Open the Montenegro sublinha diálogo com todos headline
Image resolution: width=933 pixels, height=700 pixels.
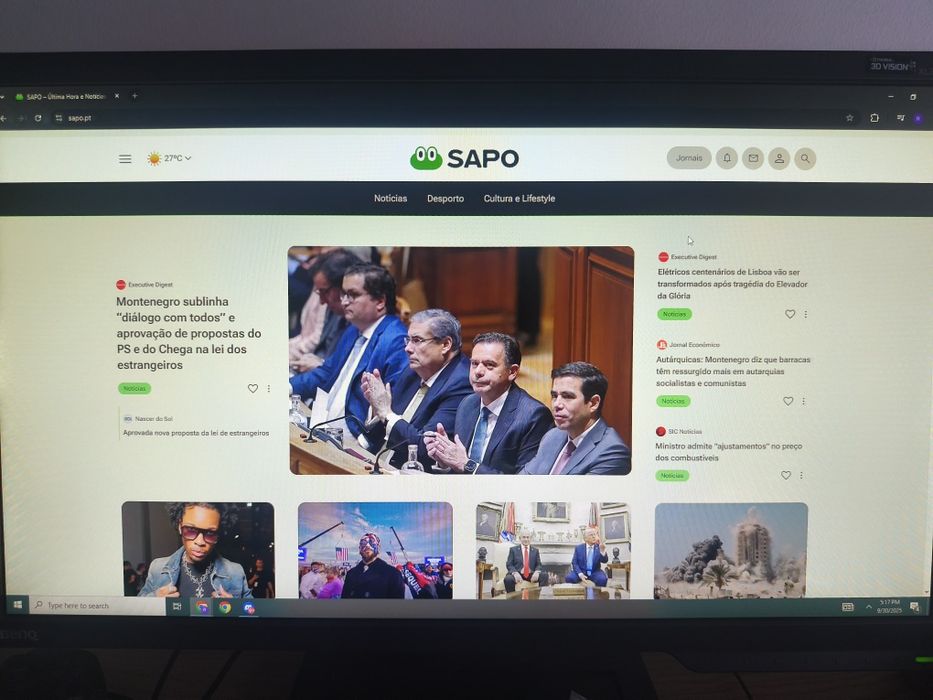point(189,333)
